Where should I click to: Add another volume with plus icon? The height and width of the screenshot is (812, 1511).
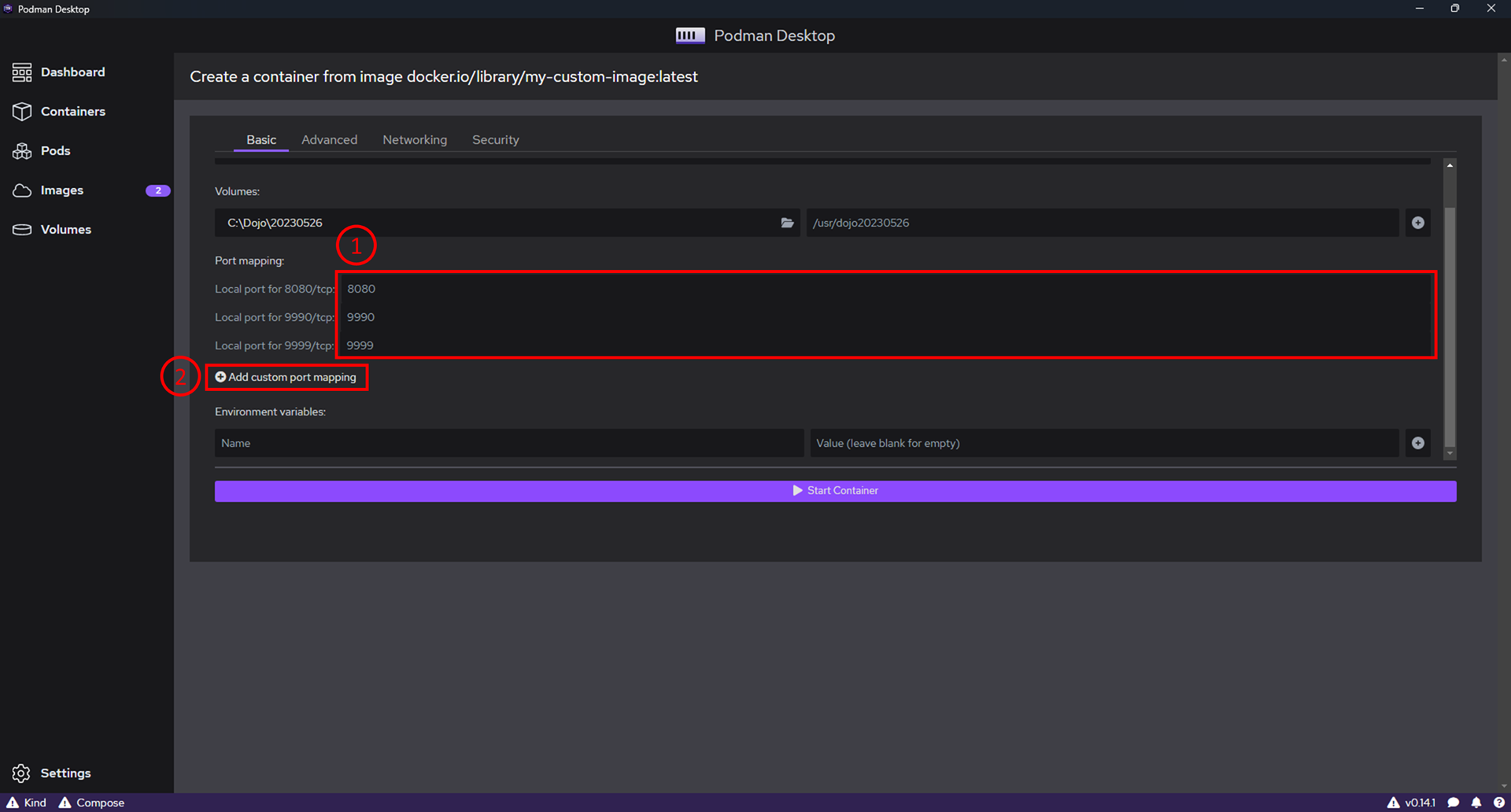[1418, 223]
